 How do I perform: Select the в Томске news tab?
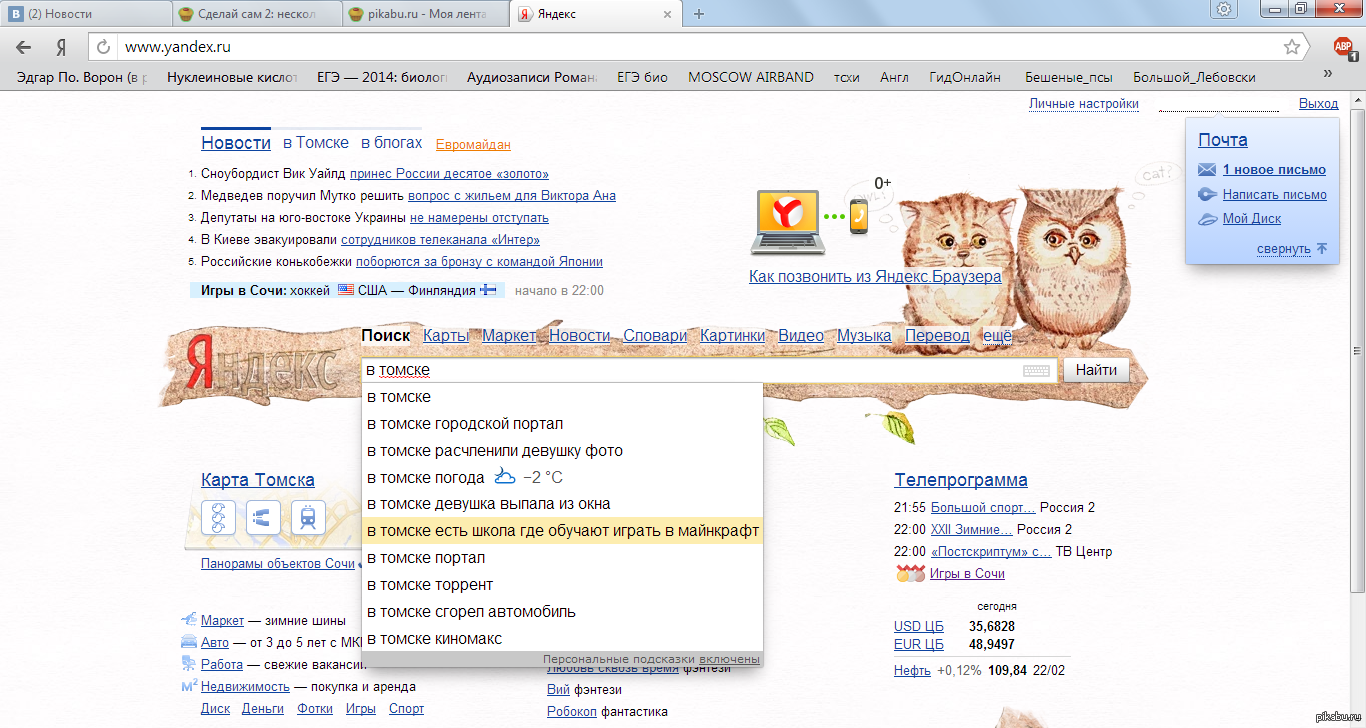[x=315, y=143]
